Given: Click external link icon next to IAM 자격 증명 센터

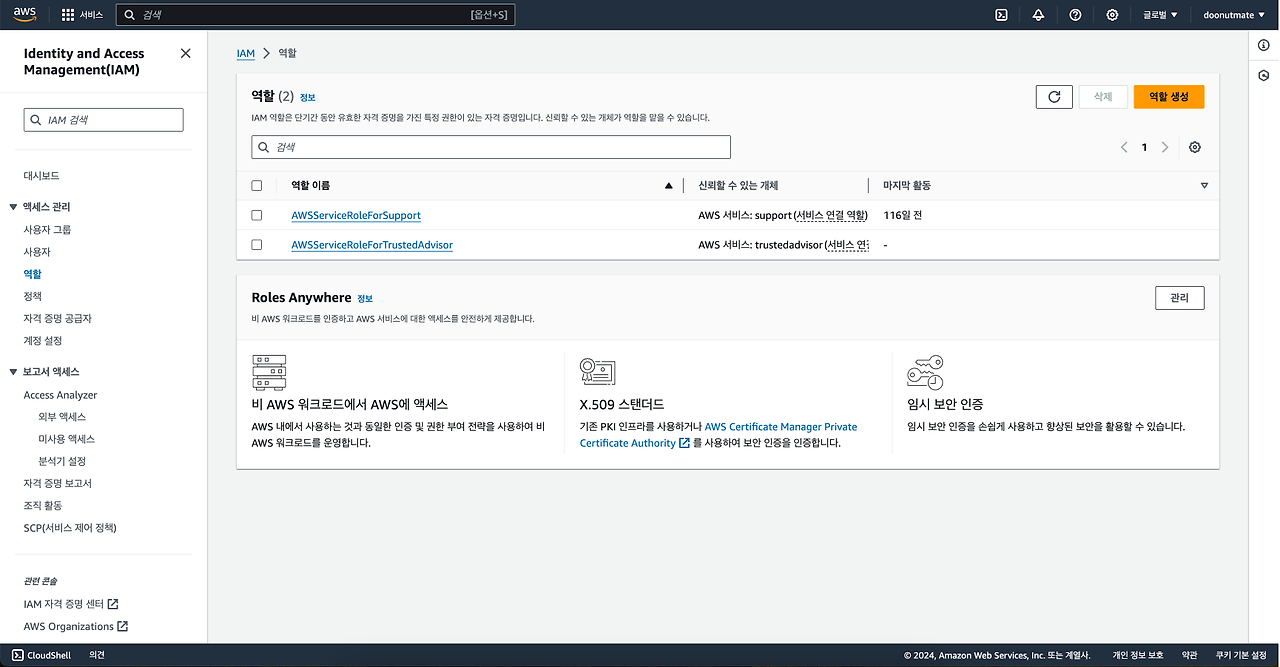Looking at the screenshot, I should click(113, 604).
